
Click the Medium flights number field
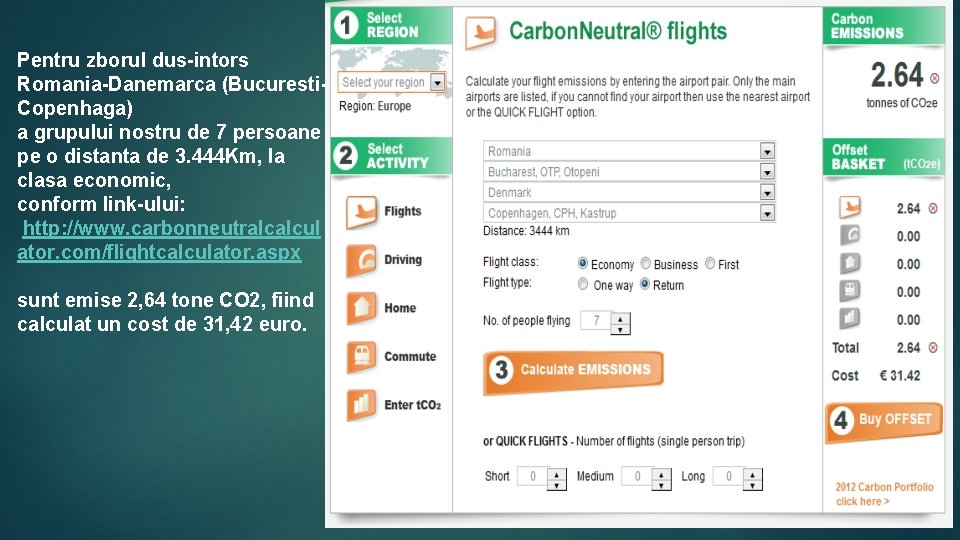637,476
